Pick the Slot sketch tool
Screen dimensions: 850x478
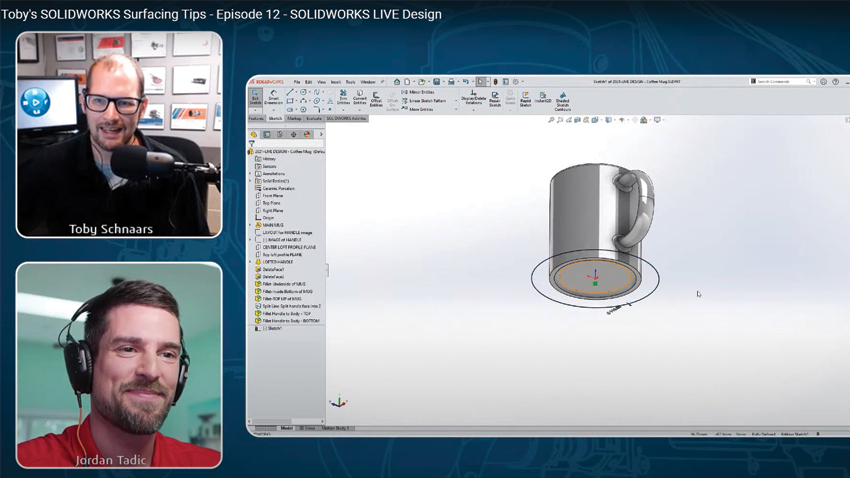click(290, 109)
